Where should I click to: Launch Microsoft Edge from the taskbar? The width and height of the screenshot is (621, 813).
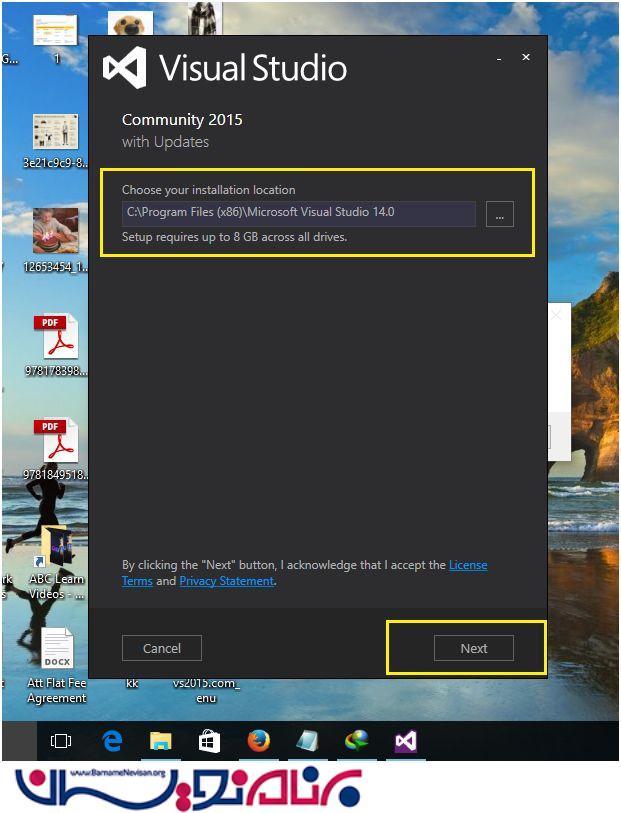pos(111,741)
